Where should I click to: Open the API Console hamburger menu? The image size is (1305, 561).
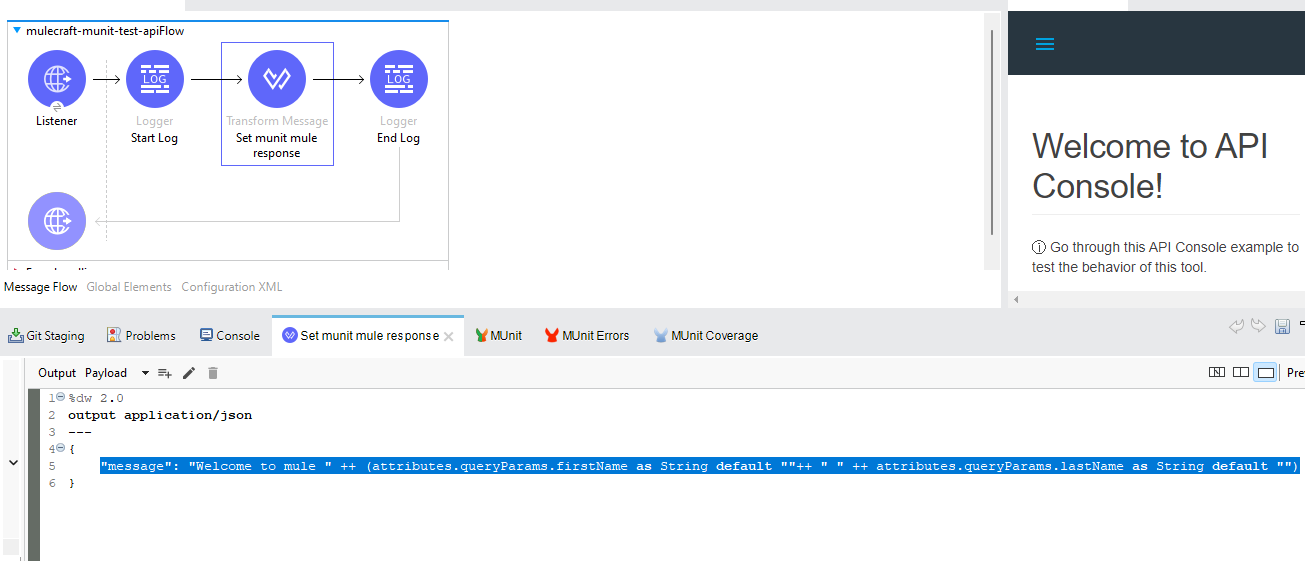1045,44
